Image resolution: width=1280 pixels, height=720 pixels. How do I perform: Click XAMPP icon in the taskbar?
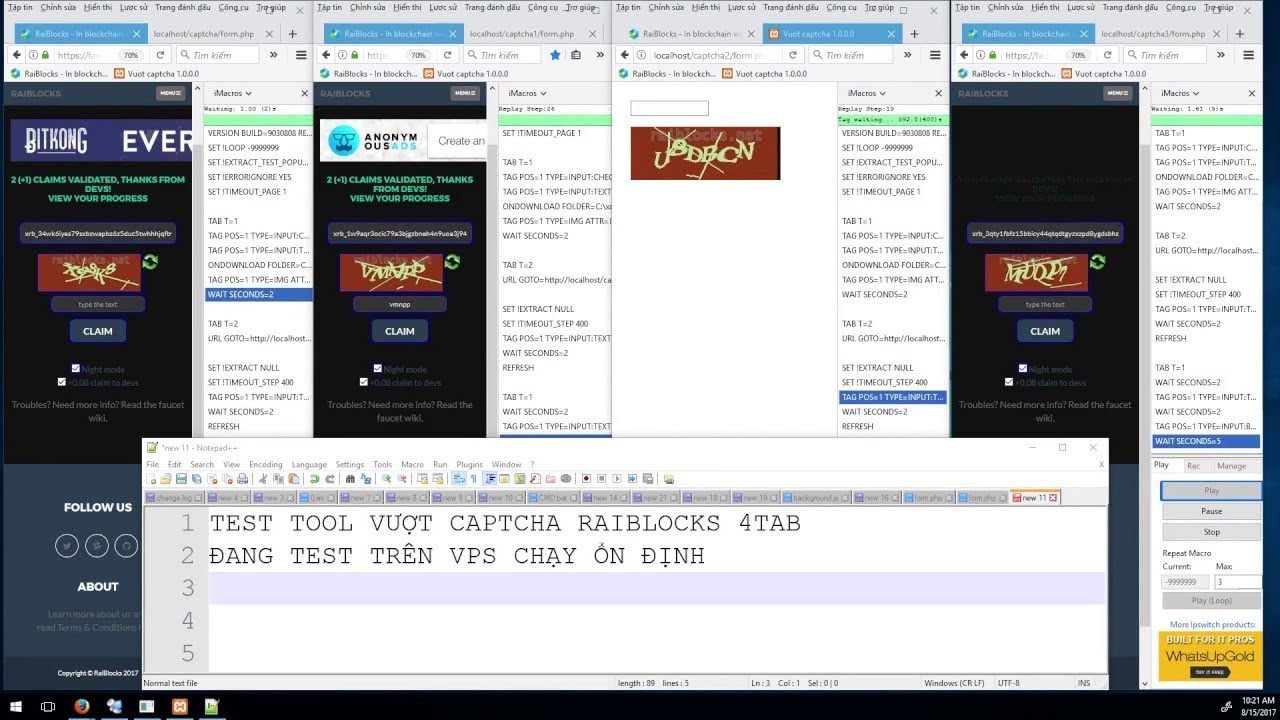[x=179, y=706]
